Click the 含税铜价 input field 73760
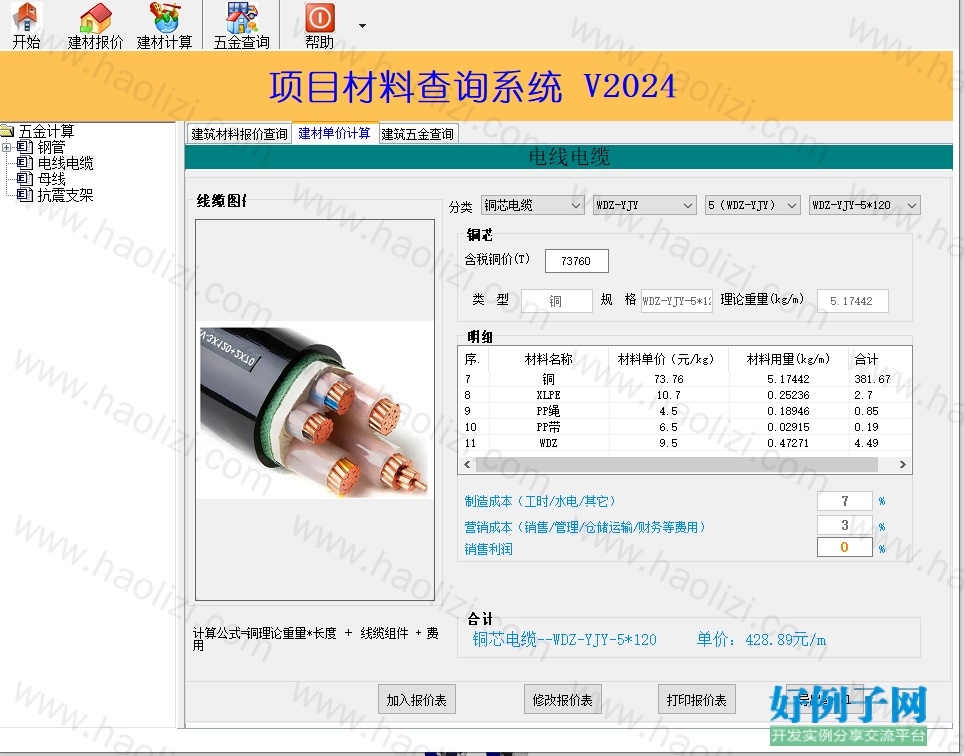 point(577,261)
